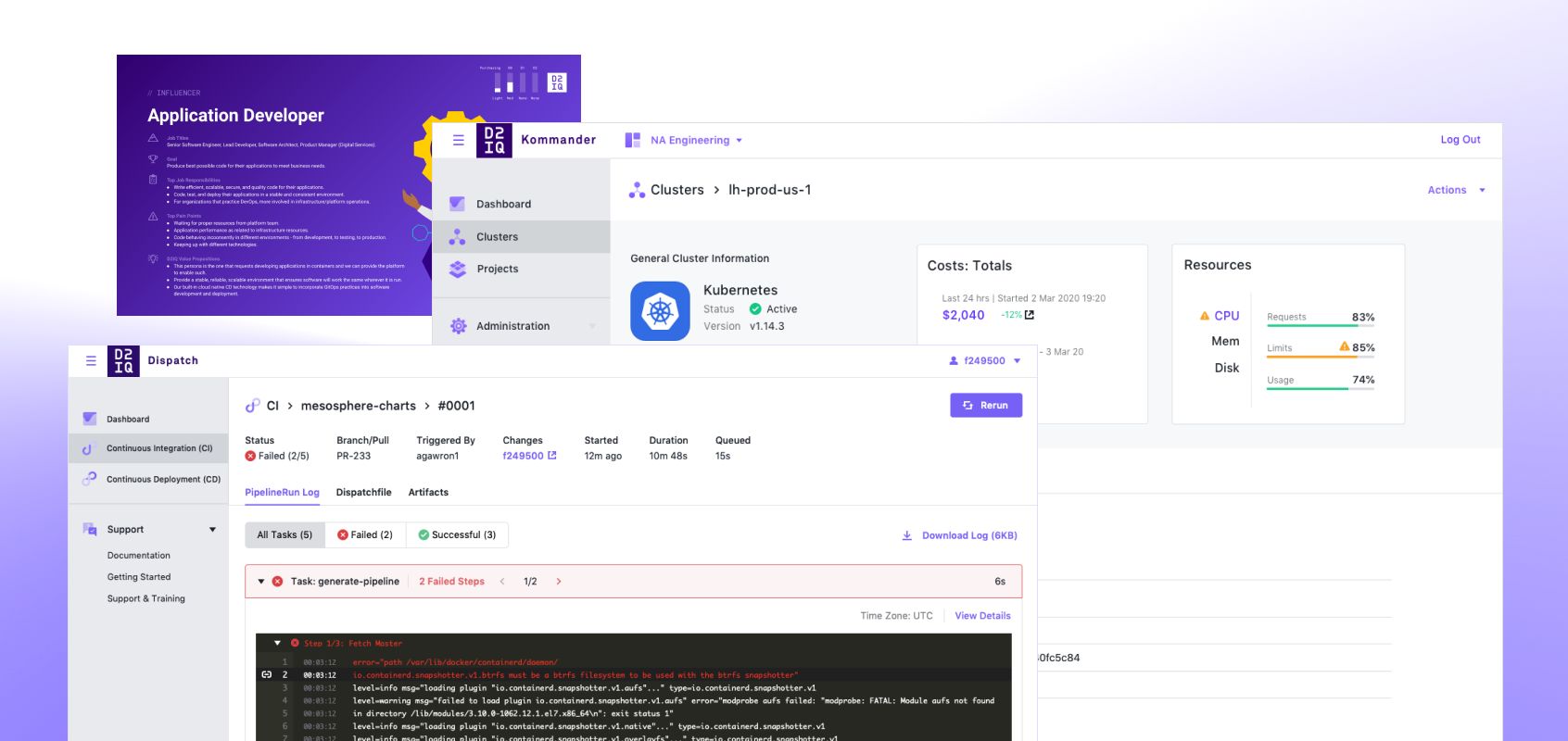Select the All Tasks (5) filter
1568x741 pixels.
285,534
